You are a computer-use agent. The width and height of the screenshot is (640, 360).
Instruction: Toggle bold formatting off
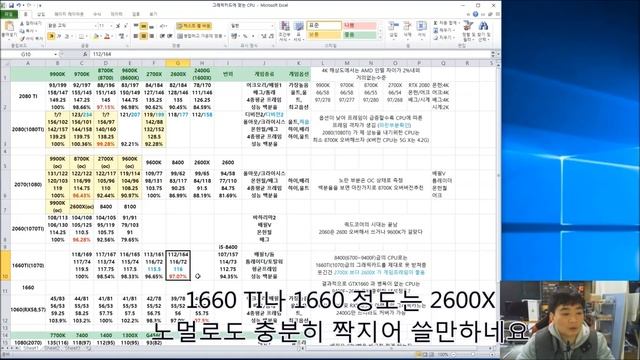(51, 36)
